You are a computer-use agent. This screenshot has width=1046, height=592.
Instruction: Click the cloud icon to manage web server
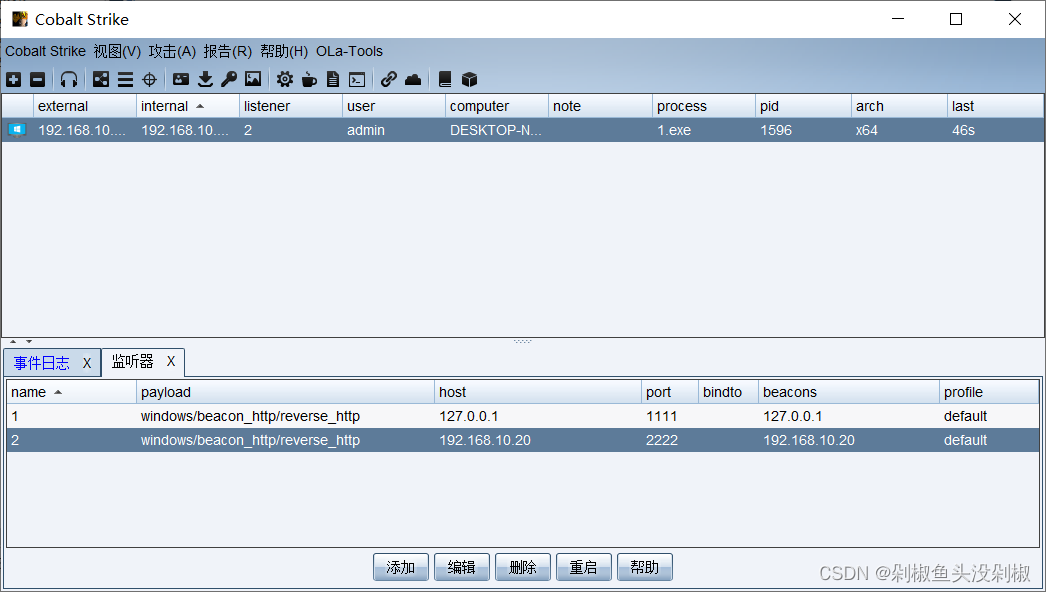[x=413, y=79]
